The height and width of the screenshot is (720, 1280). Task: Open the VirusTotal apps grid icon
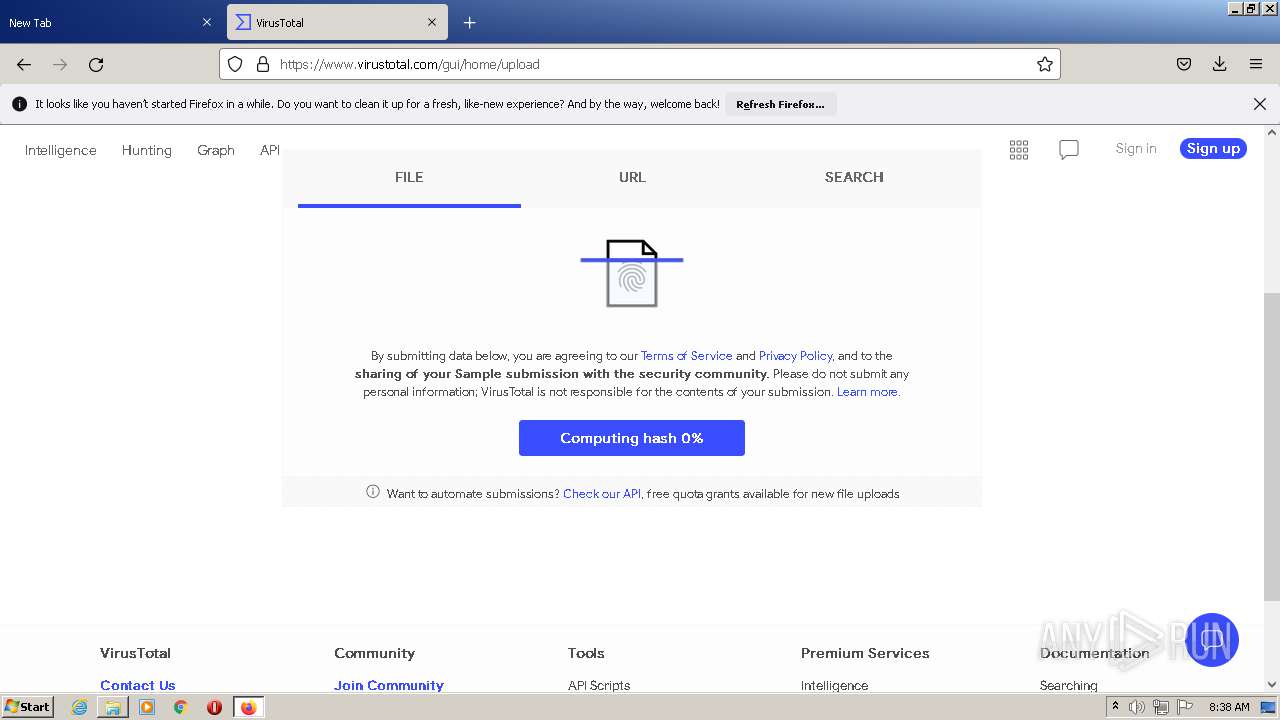click(x=1019, y=150)
